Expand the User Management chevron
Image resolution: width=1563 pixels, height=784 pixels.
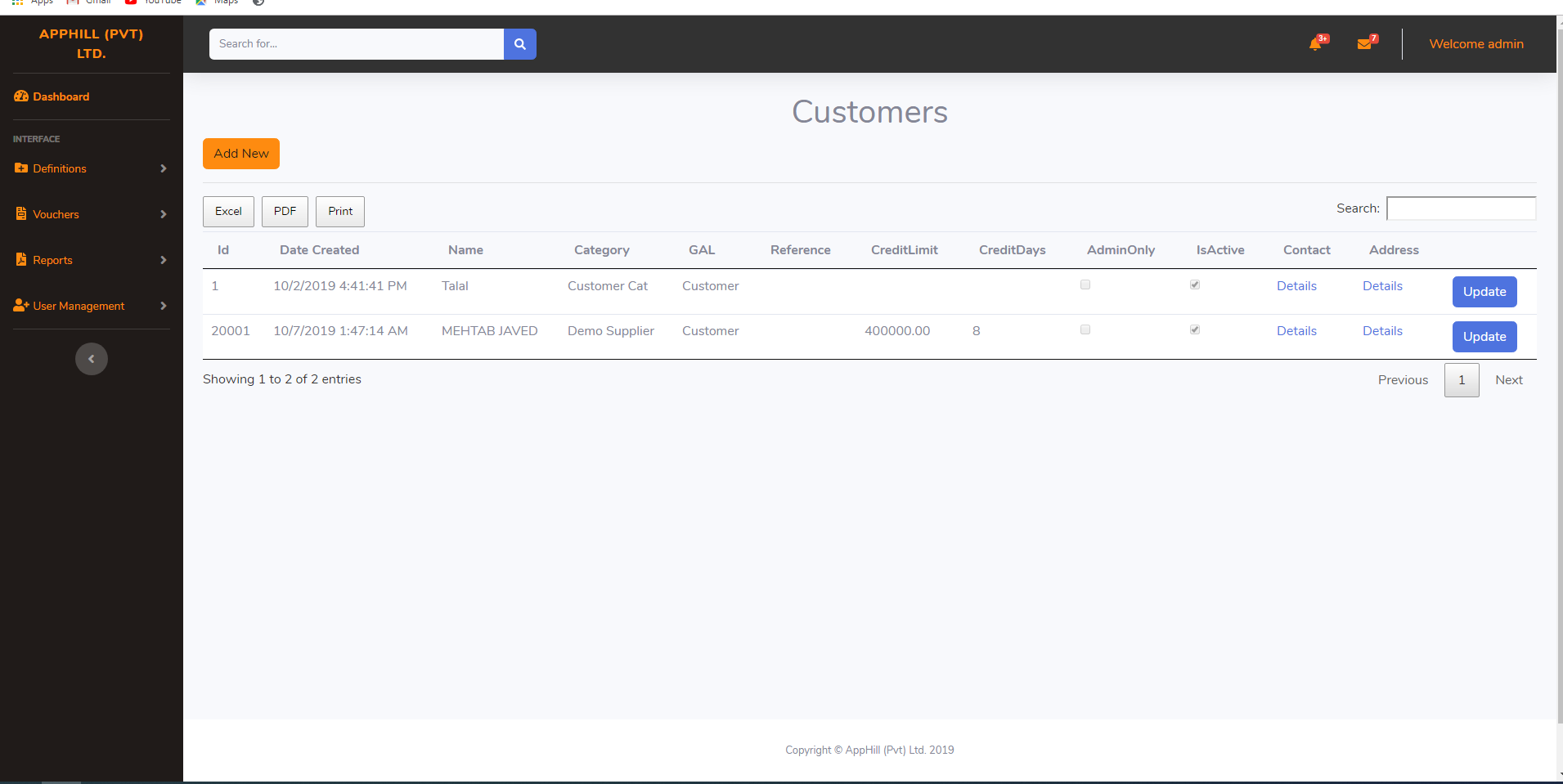pos(164,306)
